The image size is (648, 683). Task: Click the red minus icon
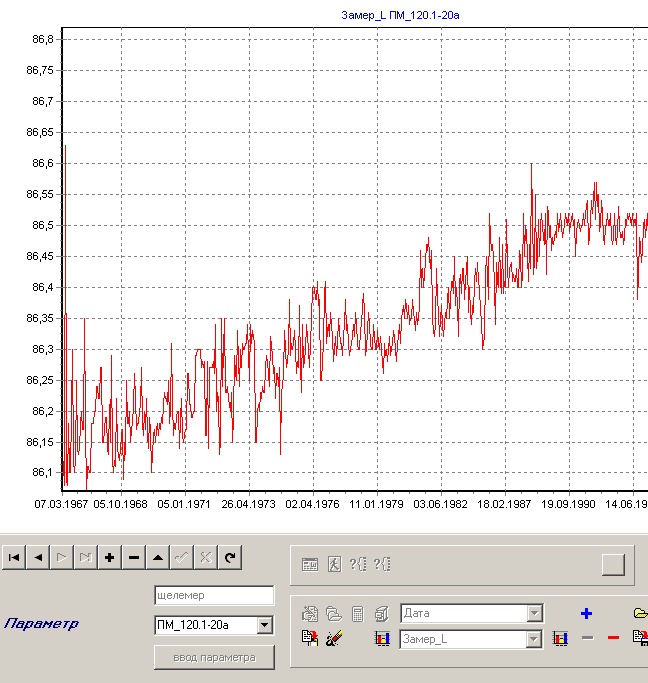(613, 638)
